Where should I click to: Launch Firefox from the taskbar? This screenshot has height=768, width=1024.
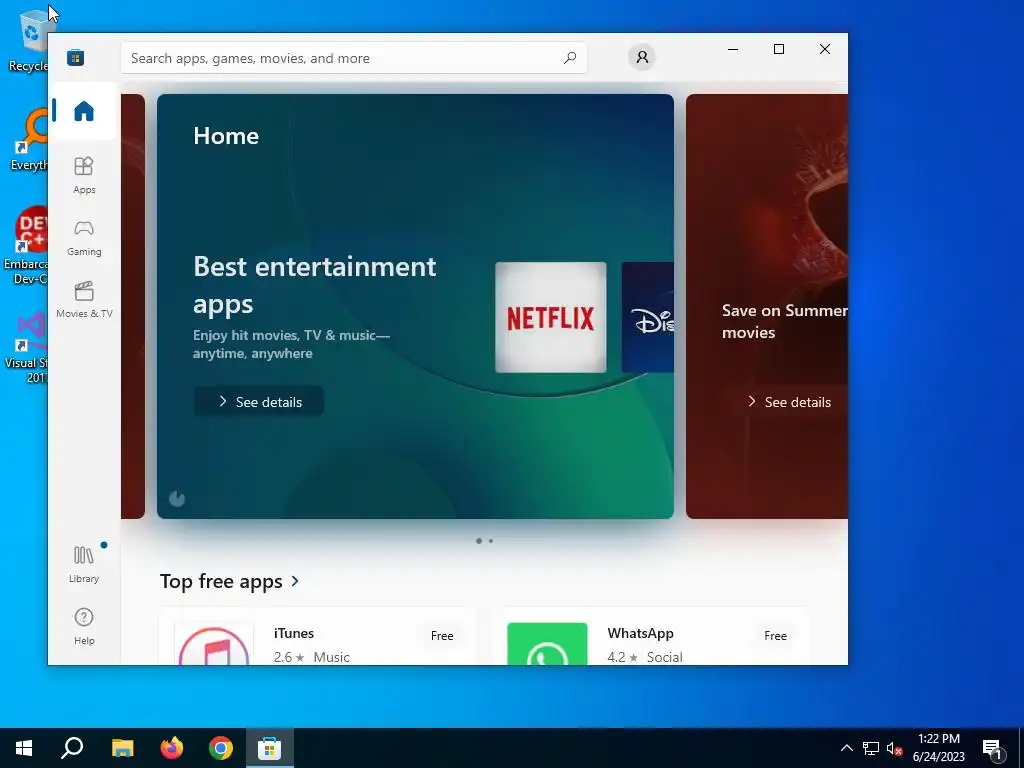pos(172,748)
